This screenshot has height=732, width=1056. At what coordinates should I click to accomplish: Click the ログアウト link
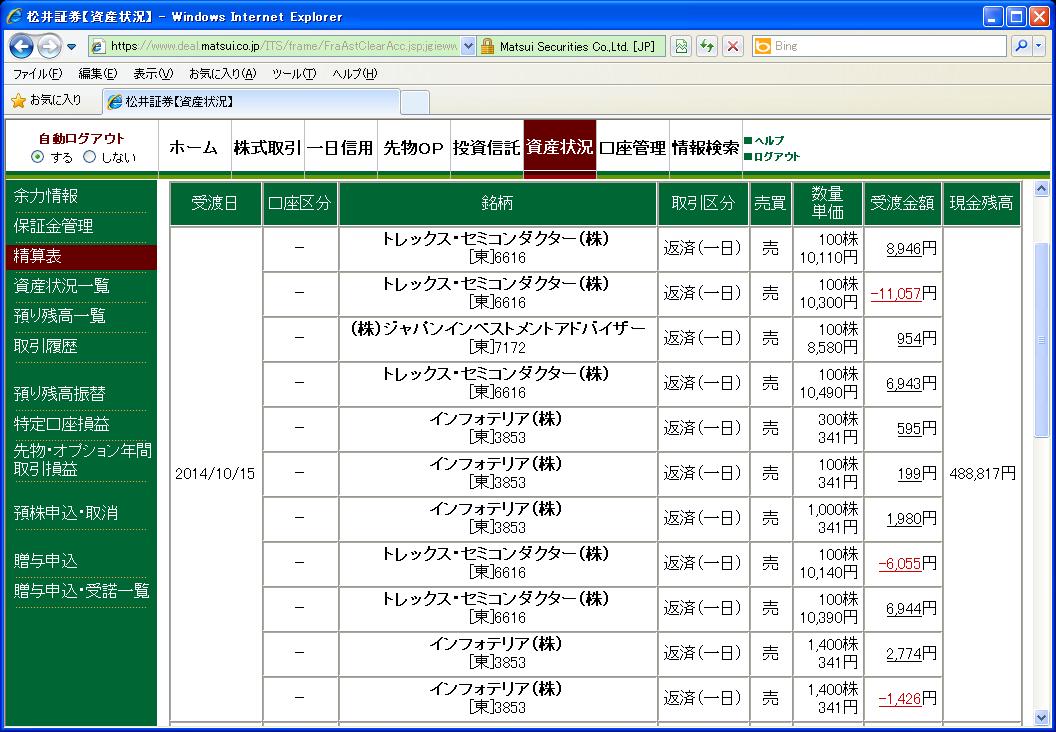(777, 156)
